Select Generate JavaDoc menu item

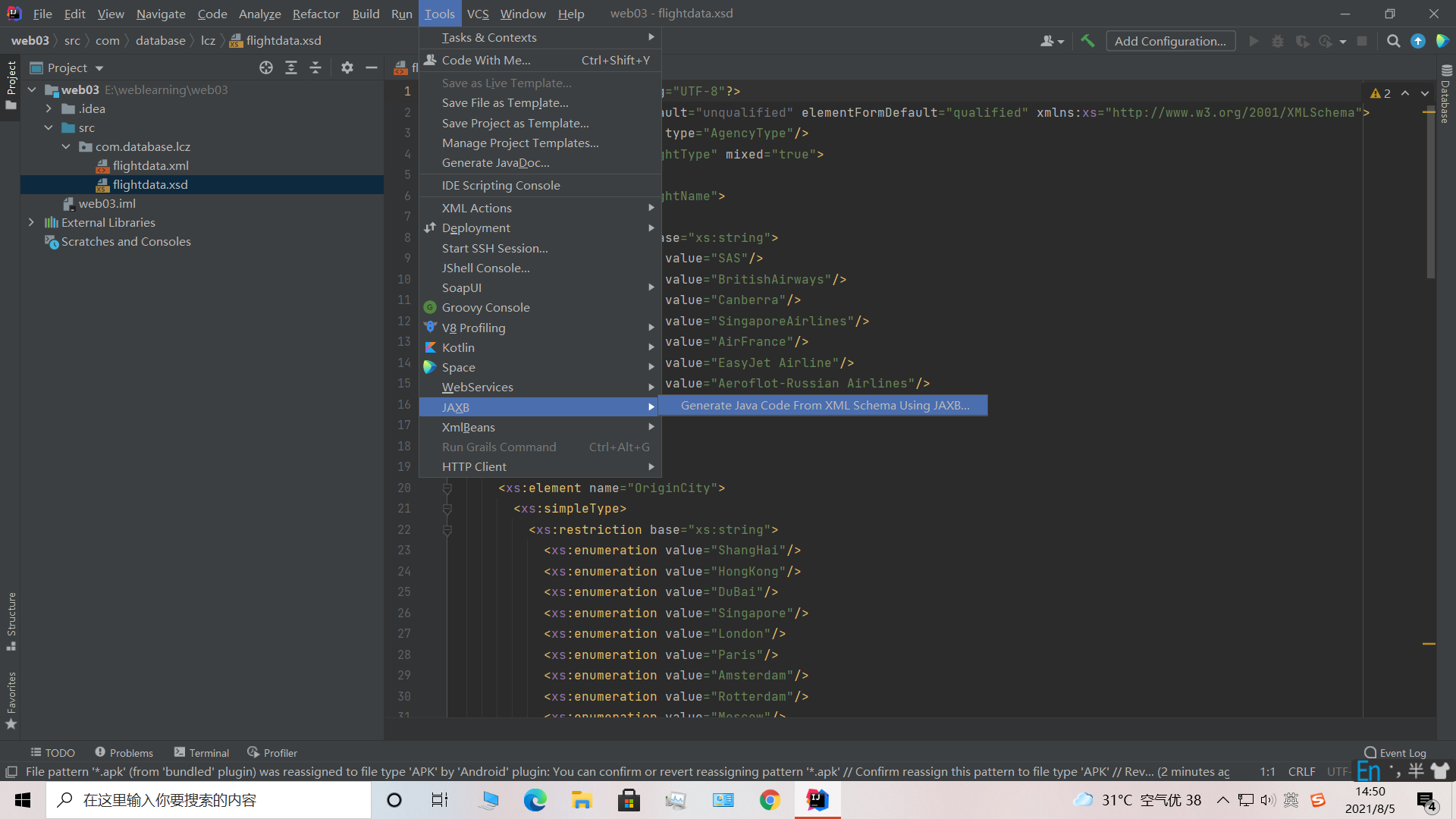point(540,163)
